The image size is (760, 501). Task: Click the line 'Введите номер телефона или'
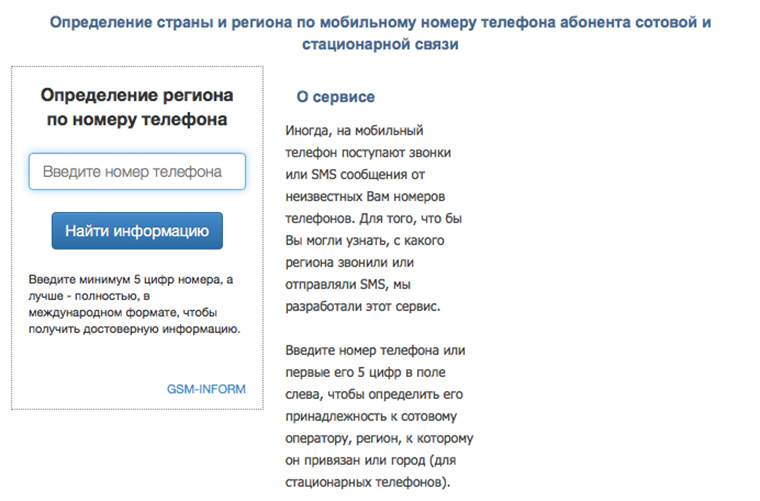(x=375, y=350)
